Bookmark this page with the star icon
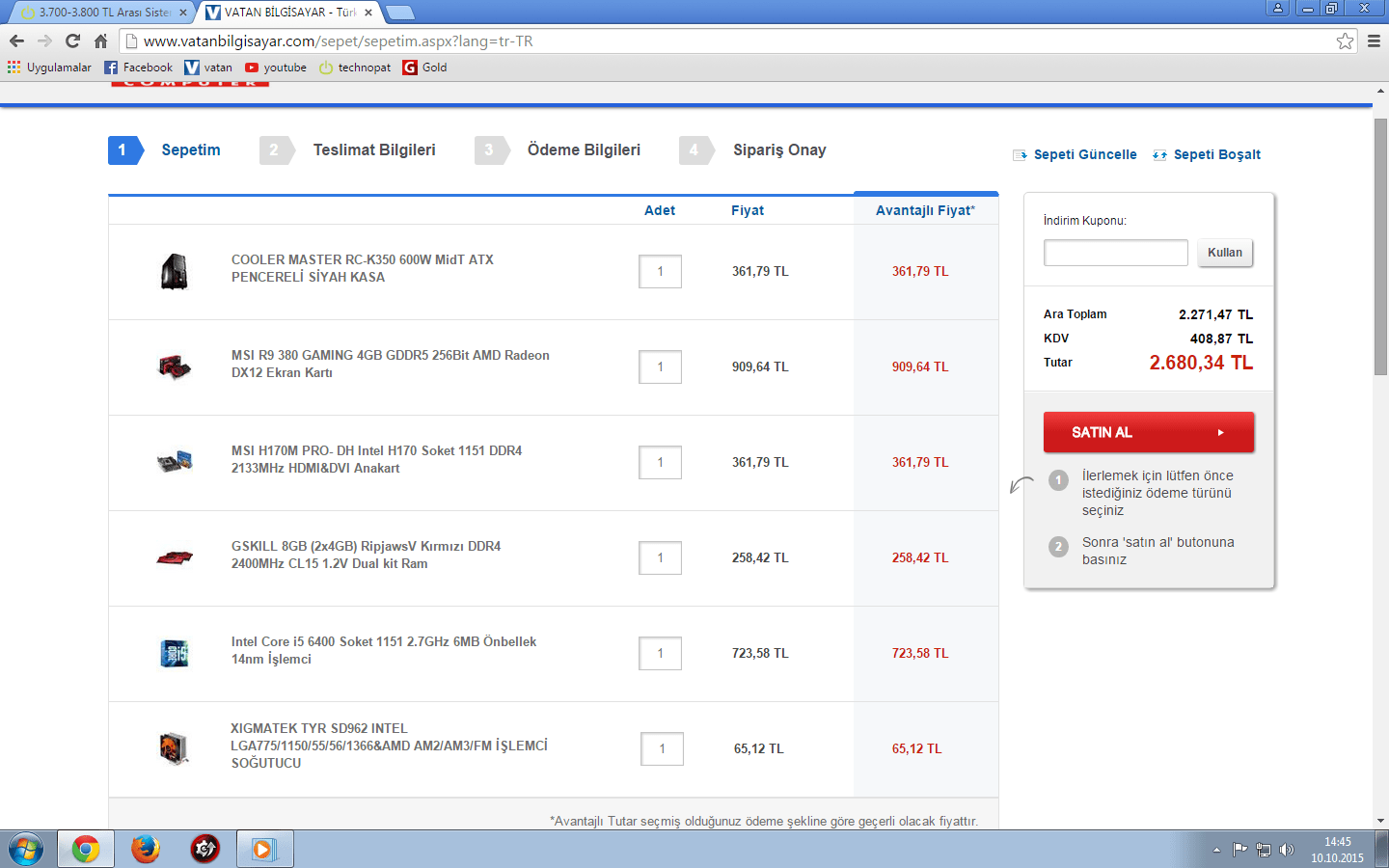1389x868 pixels. point(1345,41)
